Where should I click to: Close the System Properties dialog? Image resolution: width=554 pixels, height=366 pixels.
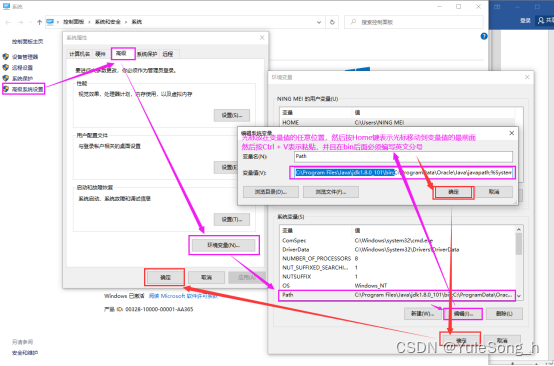pos(262,37)
